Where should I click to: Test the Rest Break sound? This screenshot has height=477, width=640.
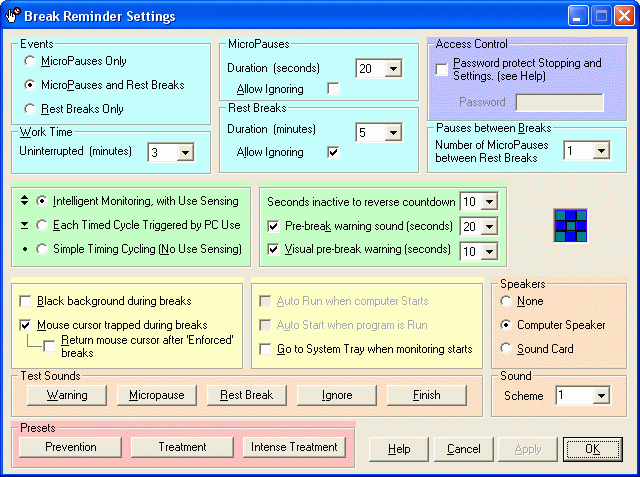point(247,395)
